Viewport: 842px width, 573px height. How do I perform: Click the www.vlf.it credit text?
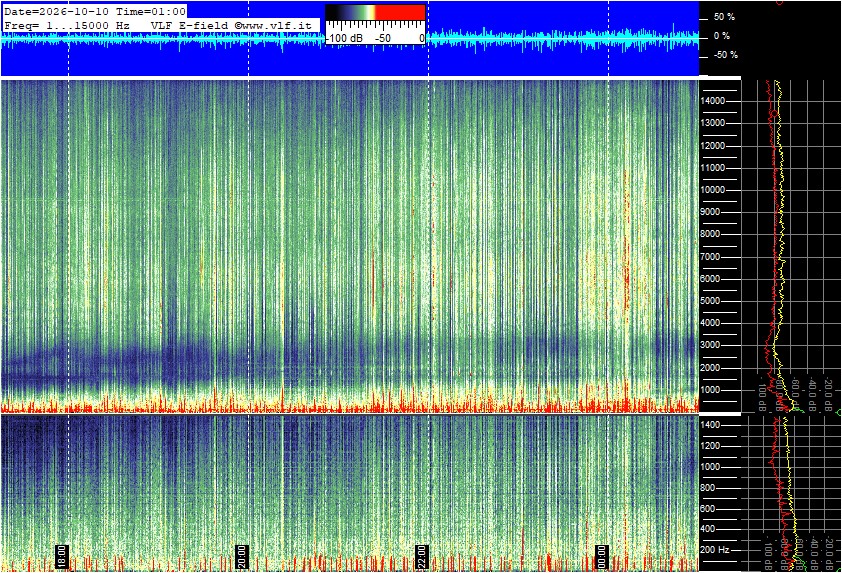(x=273, y=25)
